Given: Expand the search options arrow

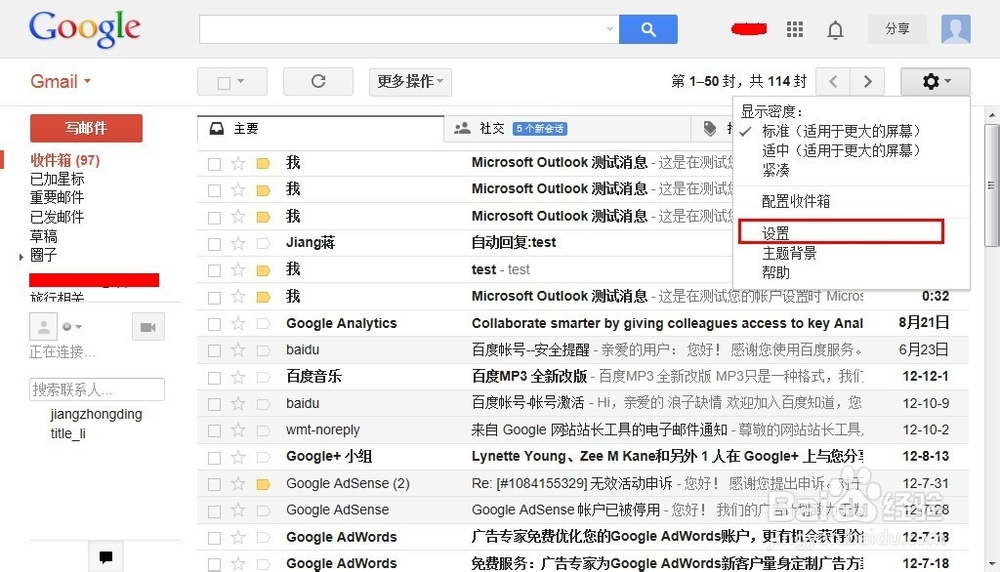Looking at the screenshot, I should 609,29.
